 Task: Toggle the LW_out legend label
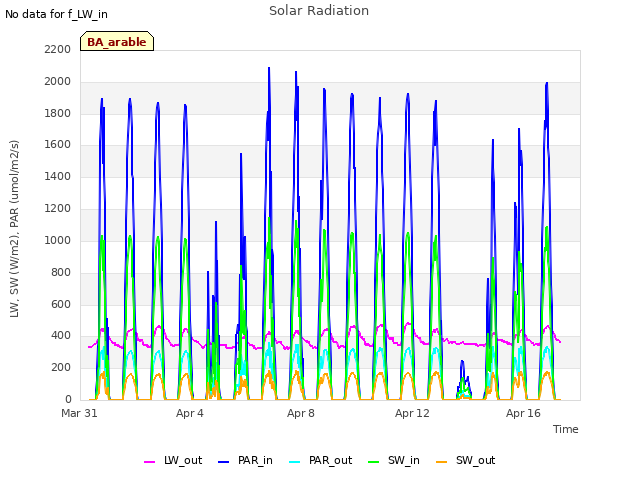pyautogui.click(x=183, y=461)
